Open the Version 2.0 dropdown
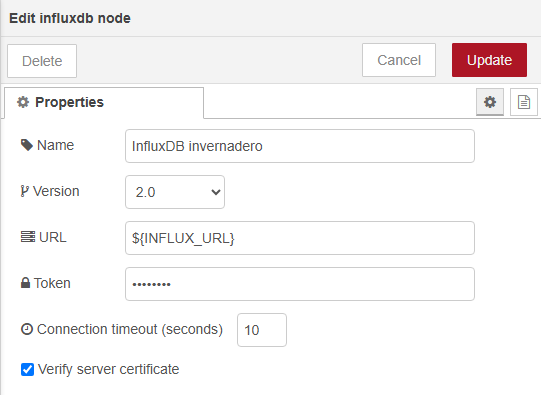Image resolution: width=541 pixels, height=395 pixels. [175, 192]
